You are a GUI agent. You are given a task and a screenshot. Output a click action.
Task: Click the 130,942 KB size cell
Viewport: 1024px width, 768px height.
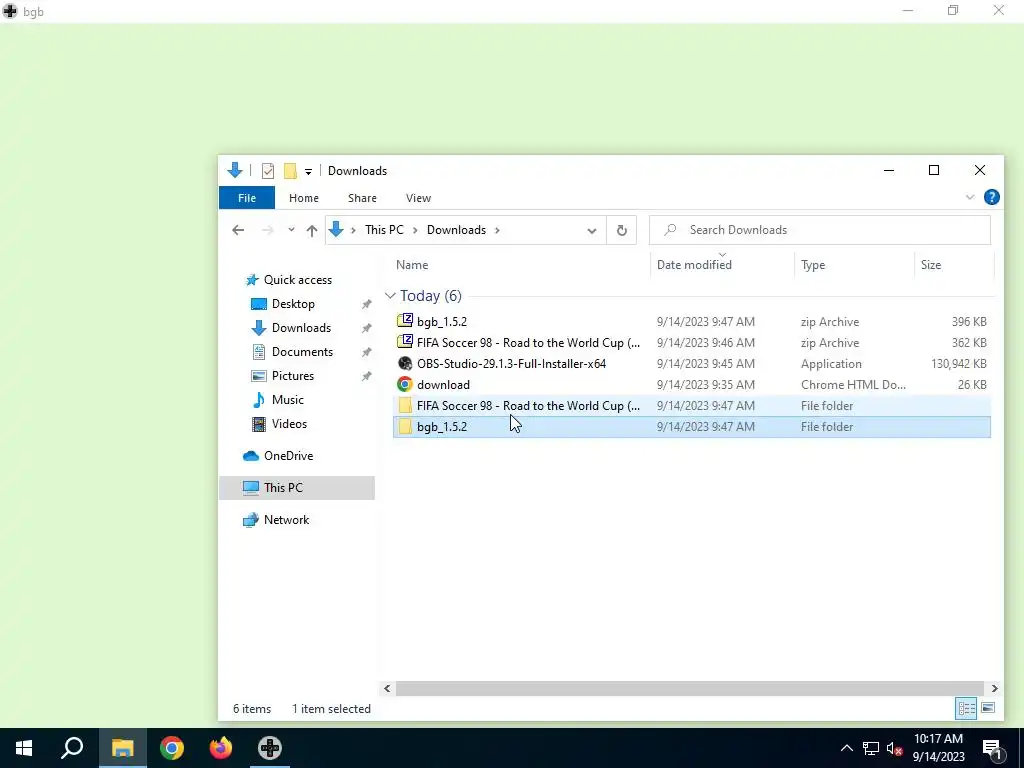(x=959, y=364)
